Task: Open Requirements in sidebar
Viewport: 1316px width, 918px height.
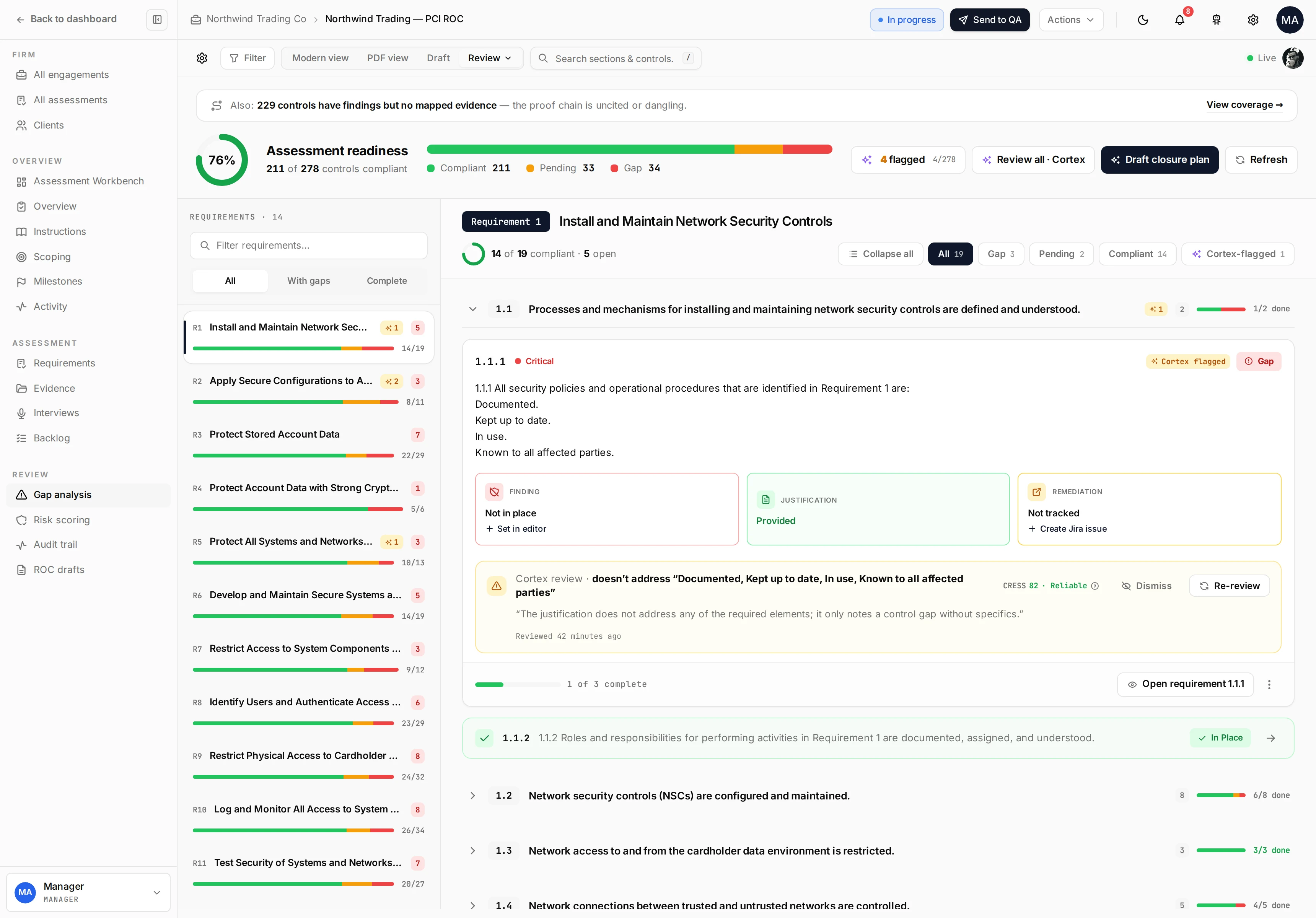Action: click(88, 363)
